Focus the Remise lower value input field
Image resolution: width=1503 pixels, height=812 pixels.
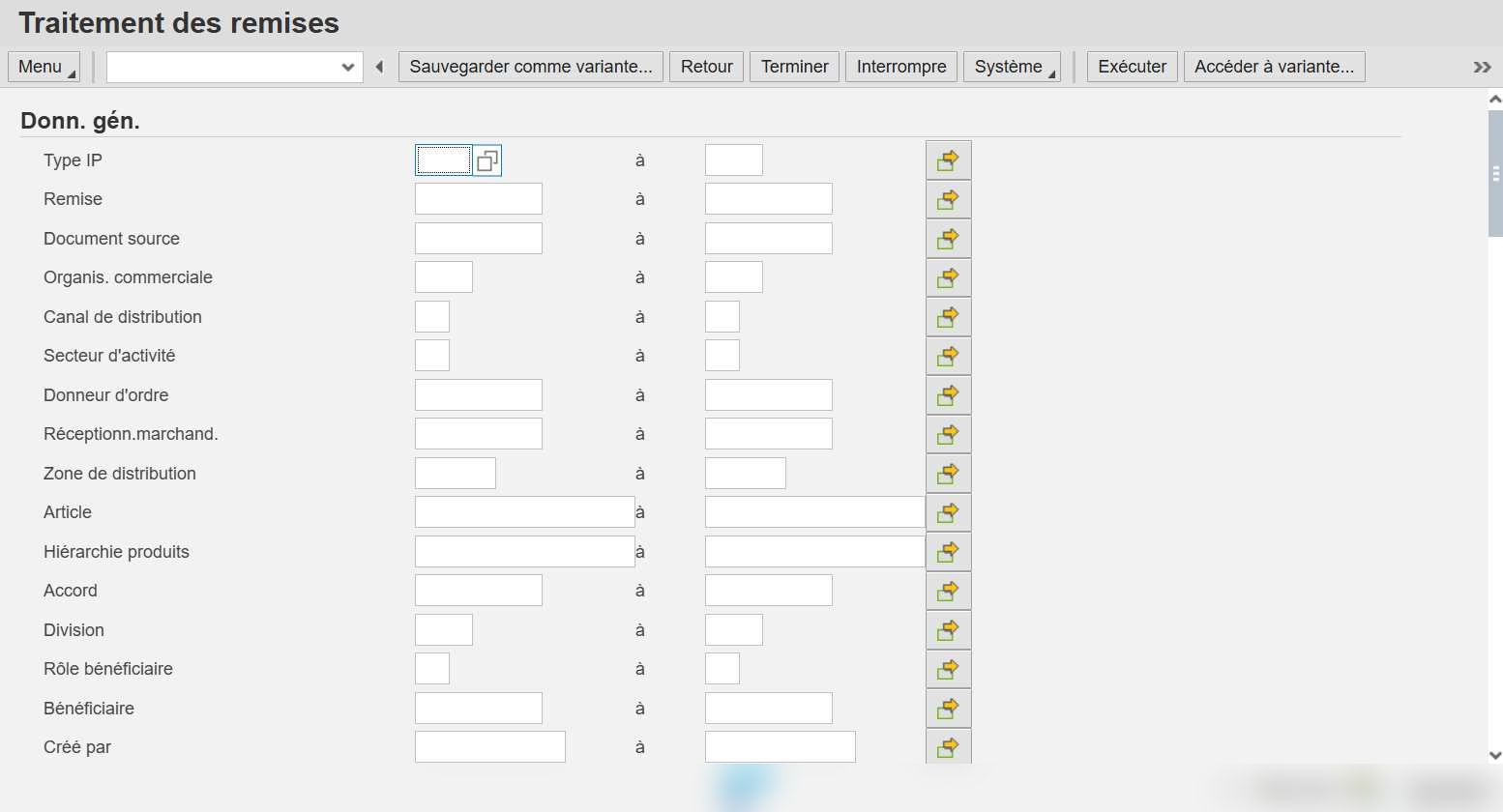point(479,199)
